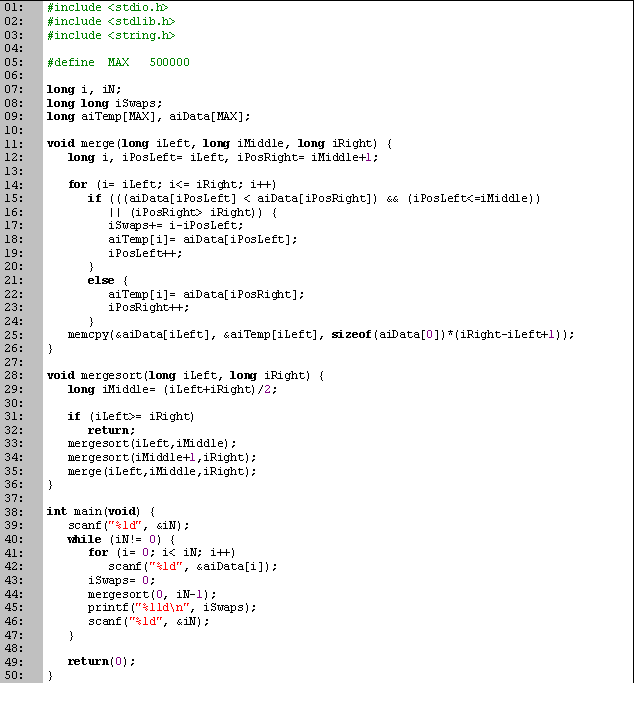Image resolution: width=635 pixels, height=704 pixels.
Task: Click line number 50: in the gutter
Action: pyautogui.click(x=13, y=675)
